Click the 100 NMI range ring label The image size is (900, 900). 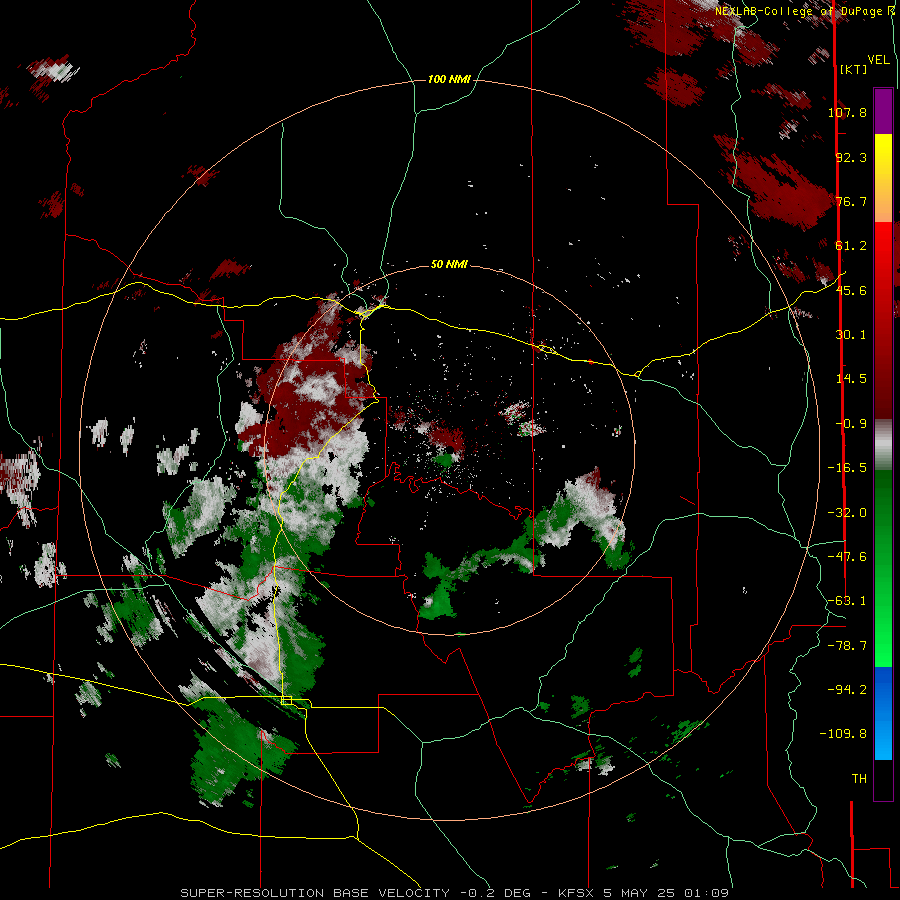(x=449, y=79)
